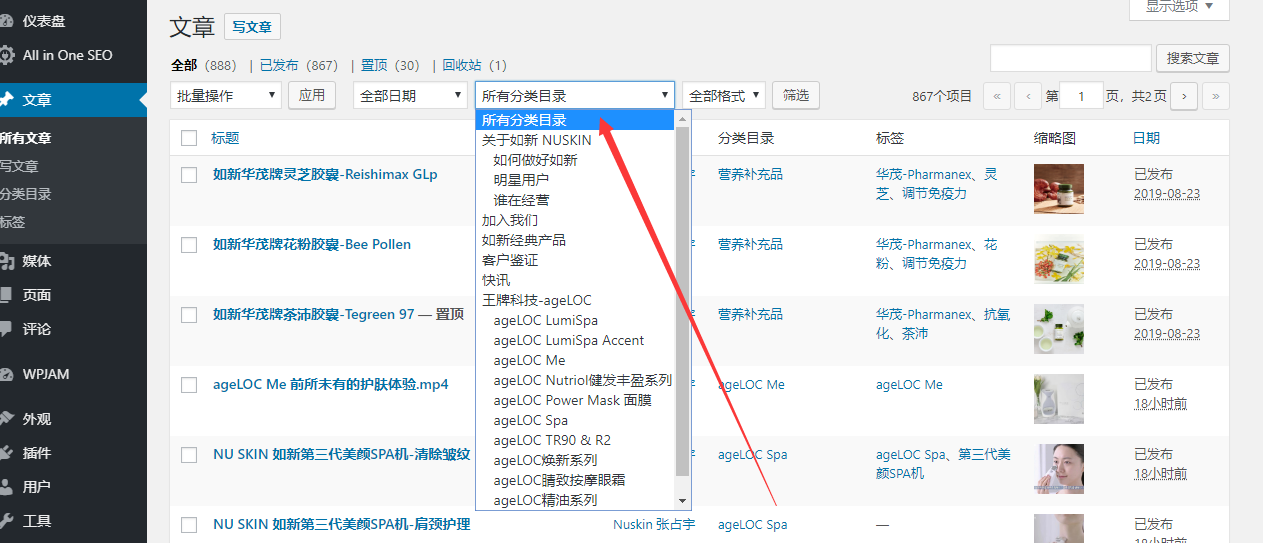This screenshot has height=543, width=1263.
Task: Click the search articles text field
Action: click(1070, 58)
